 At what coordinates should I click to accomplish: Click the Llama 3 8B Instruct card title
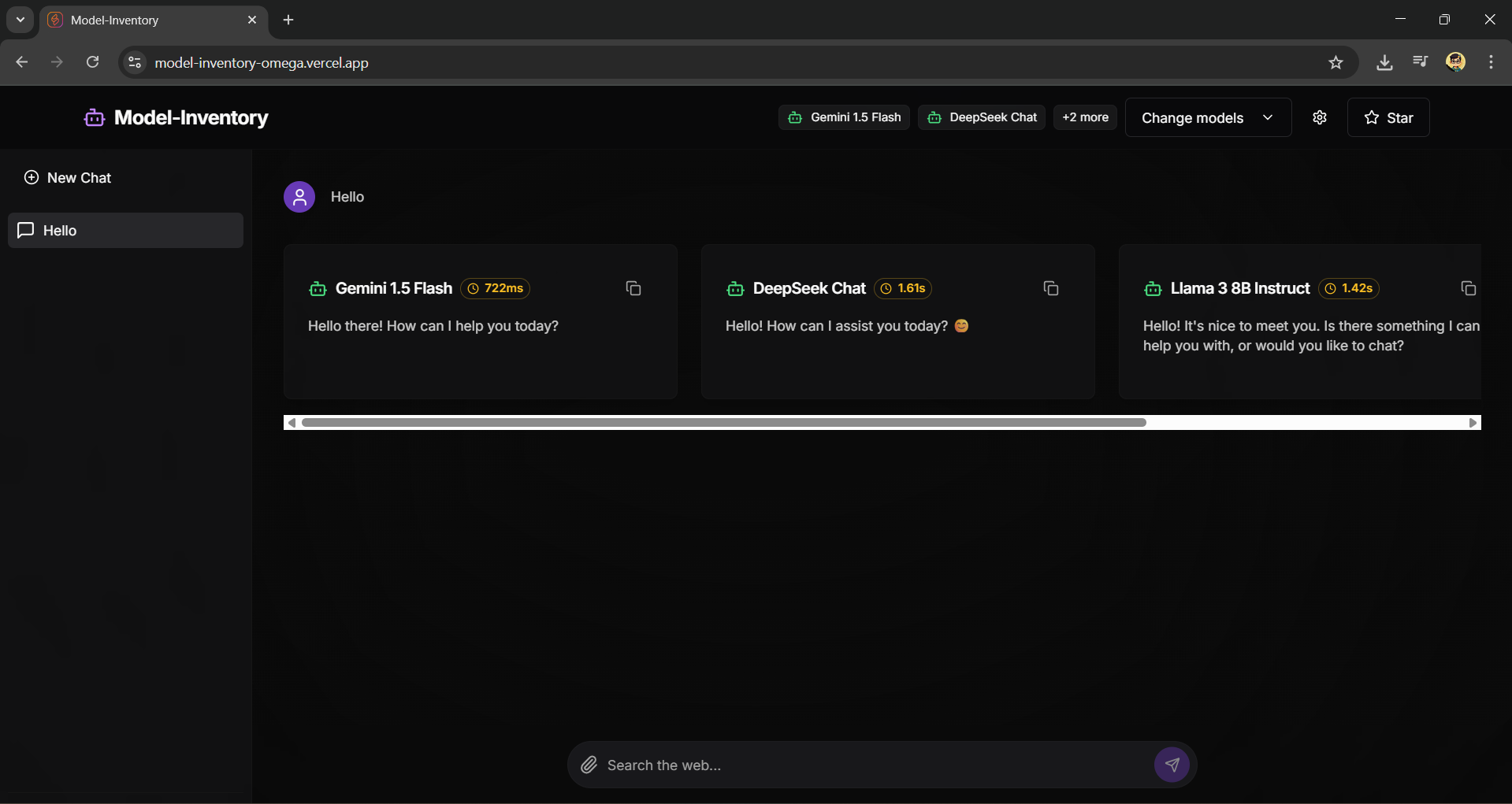click(x=1240, y=288)
